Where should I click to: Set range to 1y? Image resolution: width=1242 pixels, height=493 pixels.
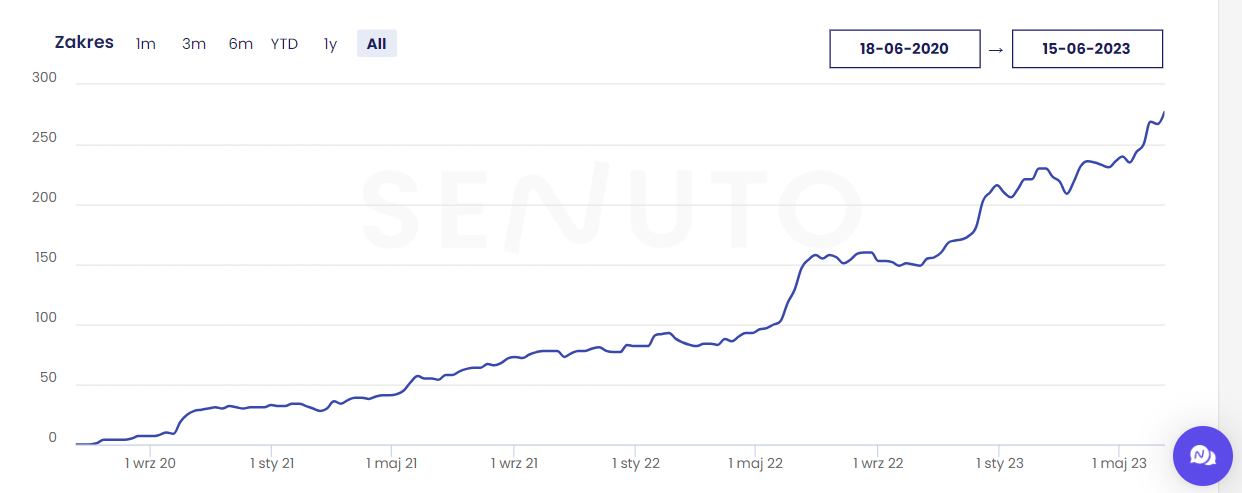click(x=330, y=44)
